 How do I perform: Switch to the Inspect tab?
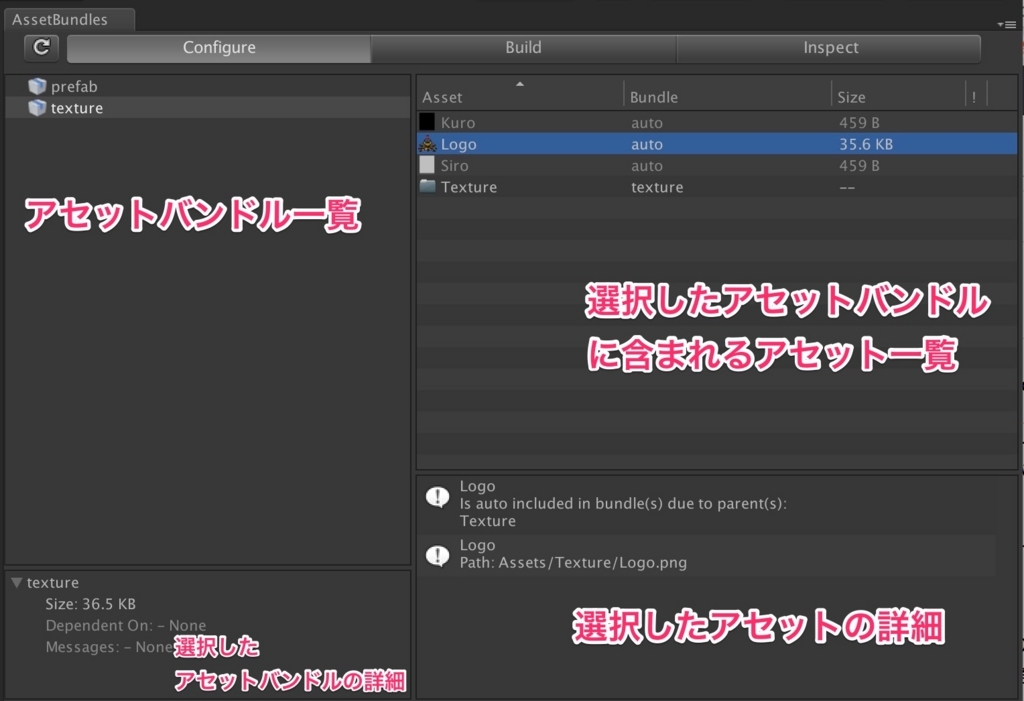click(x=829, y=47)
